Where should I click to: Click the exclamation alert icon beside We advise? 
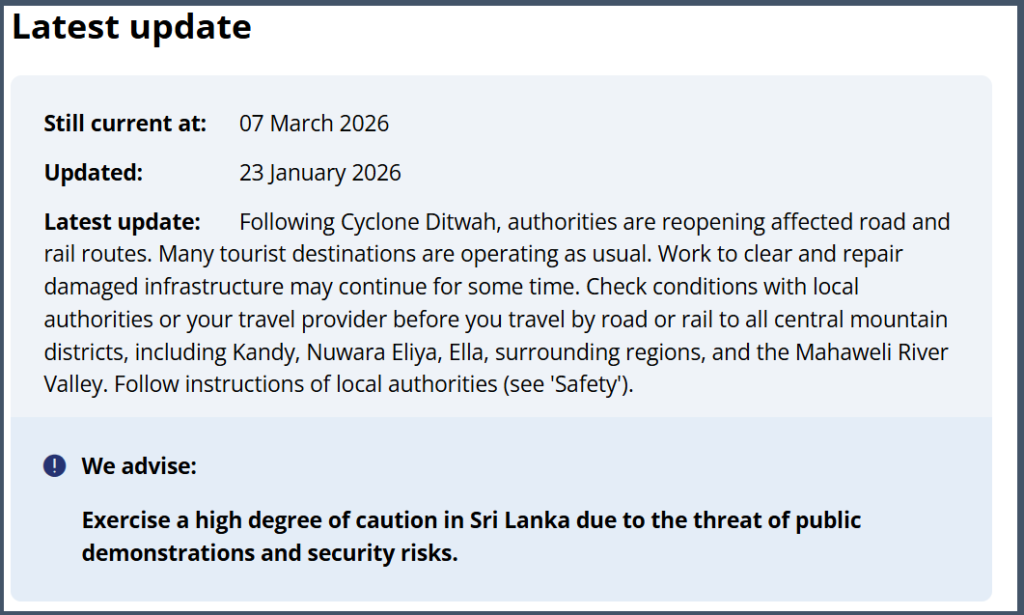pos(55,466)
